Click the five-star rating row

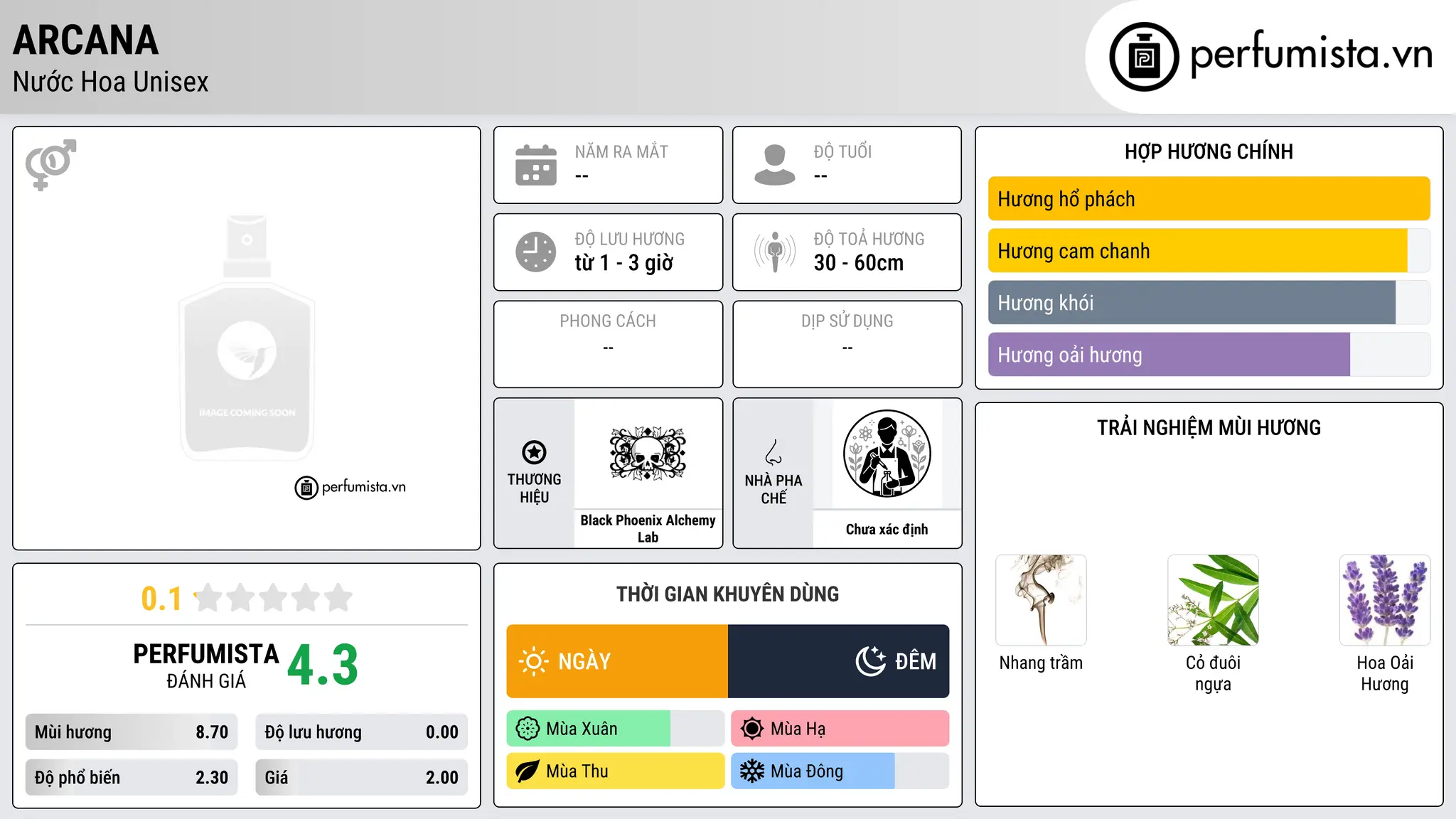pos(273,598)
